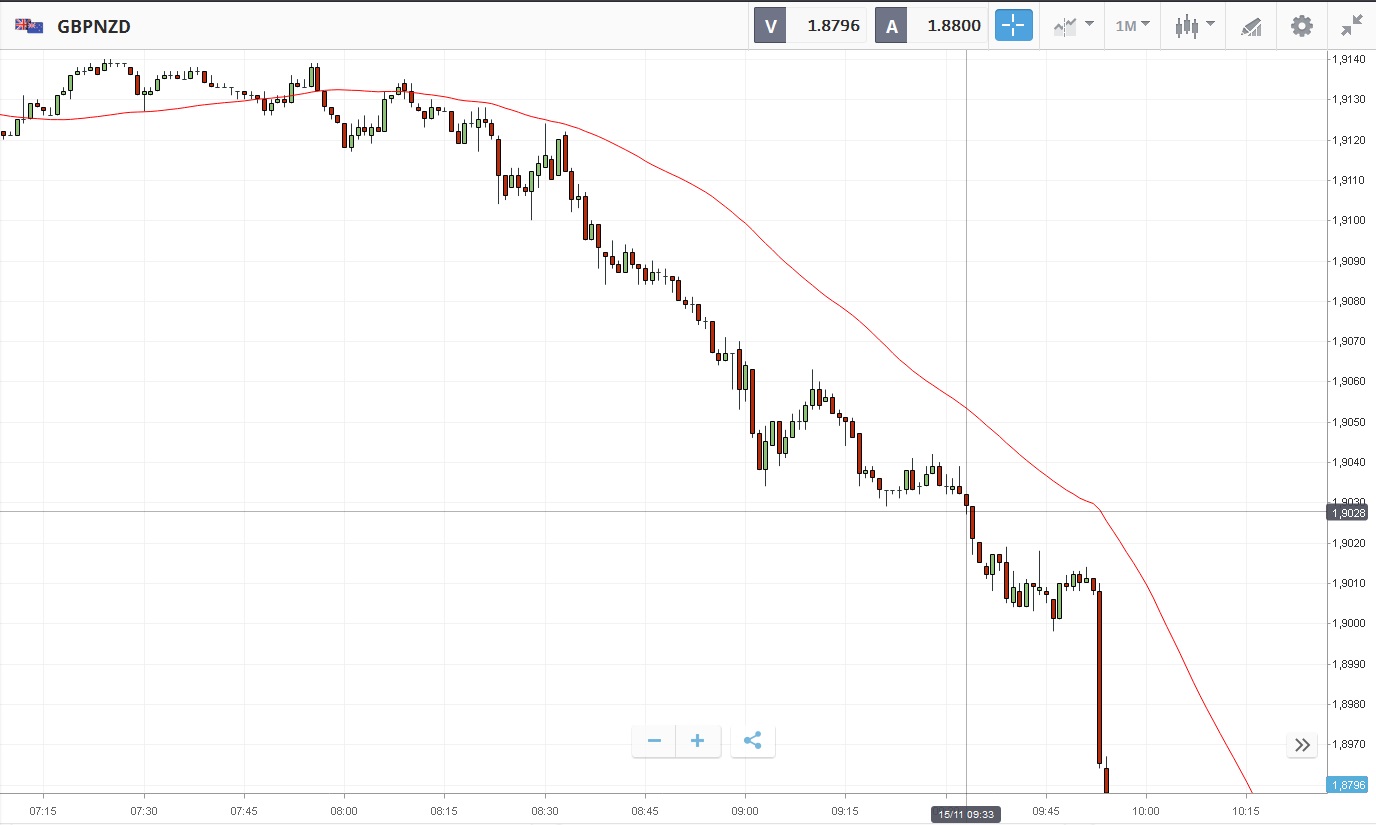Zoom in chart with plus button
1376x825 pixels.
click(698, 741)
